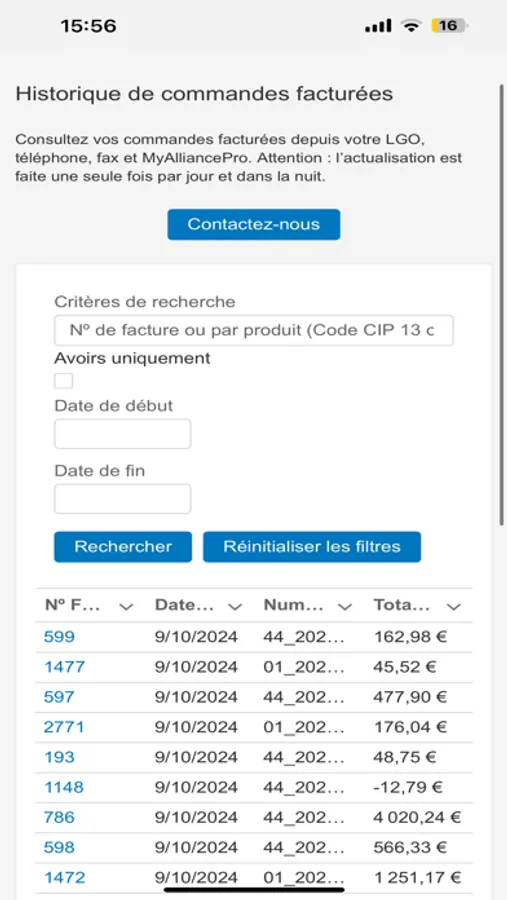Screen dimensions: 507x900
Task: Open invoice 597
Action: coord(59,697)
